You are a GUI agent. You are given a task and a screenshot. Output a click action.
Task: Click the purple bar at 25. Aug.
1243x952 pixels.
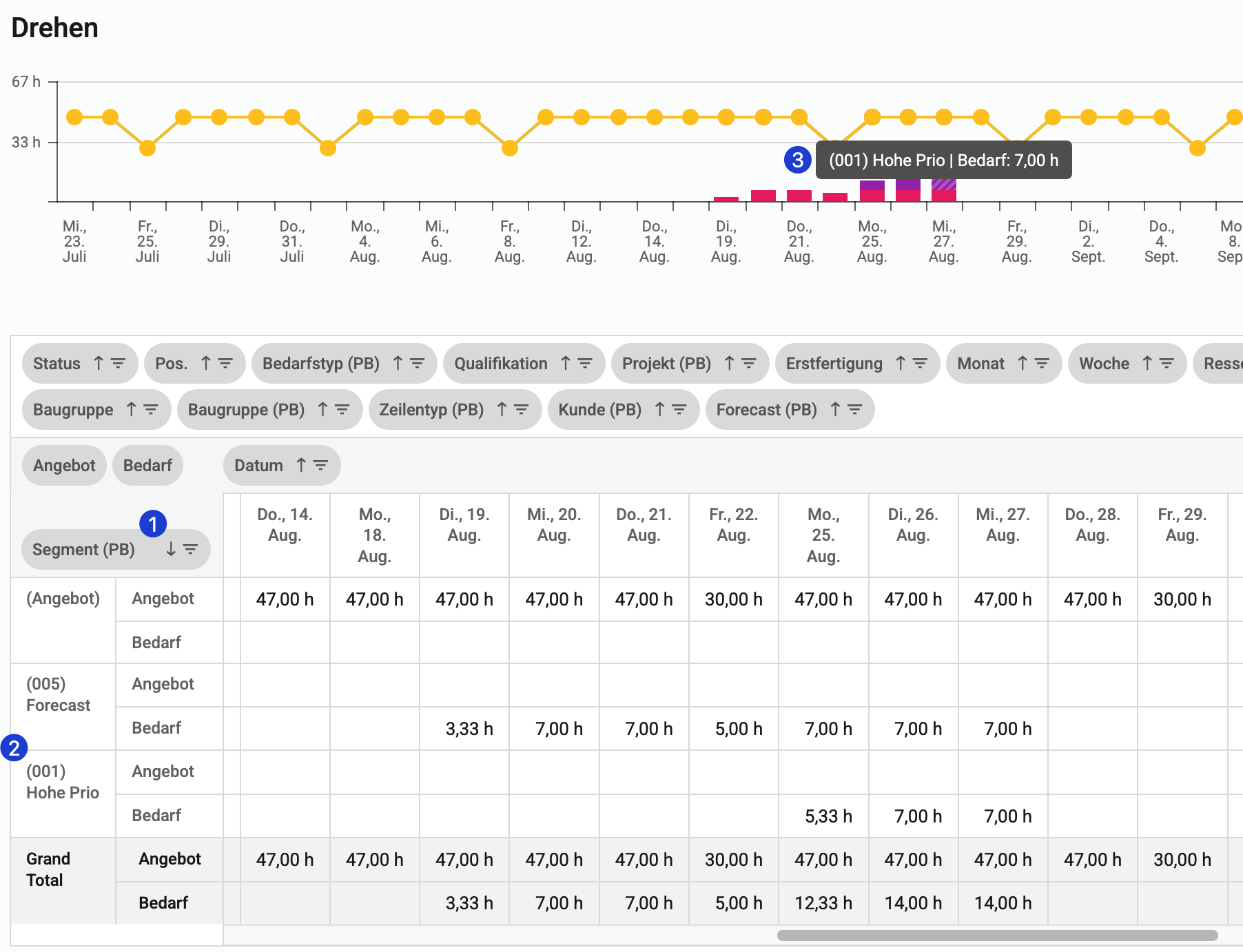(872, 185)
